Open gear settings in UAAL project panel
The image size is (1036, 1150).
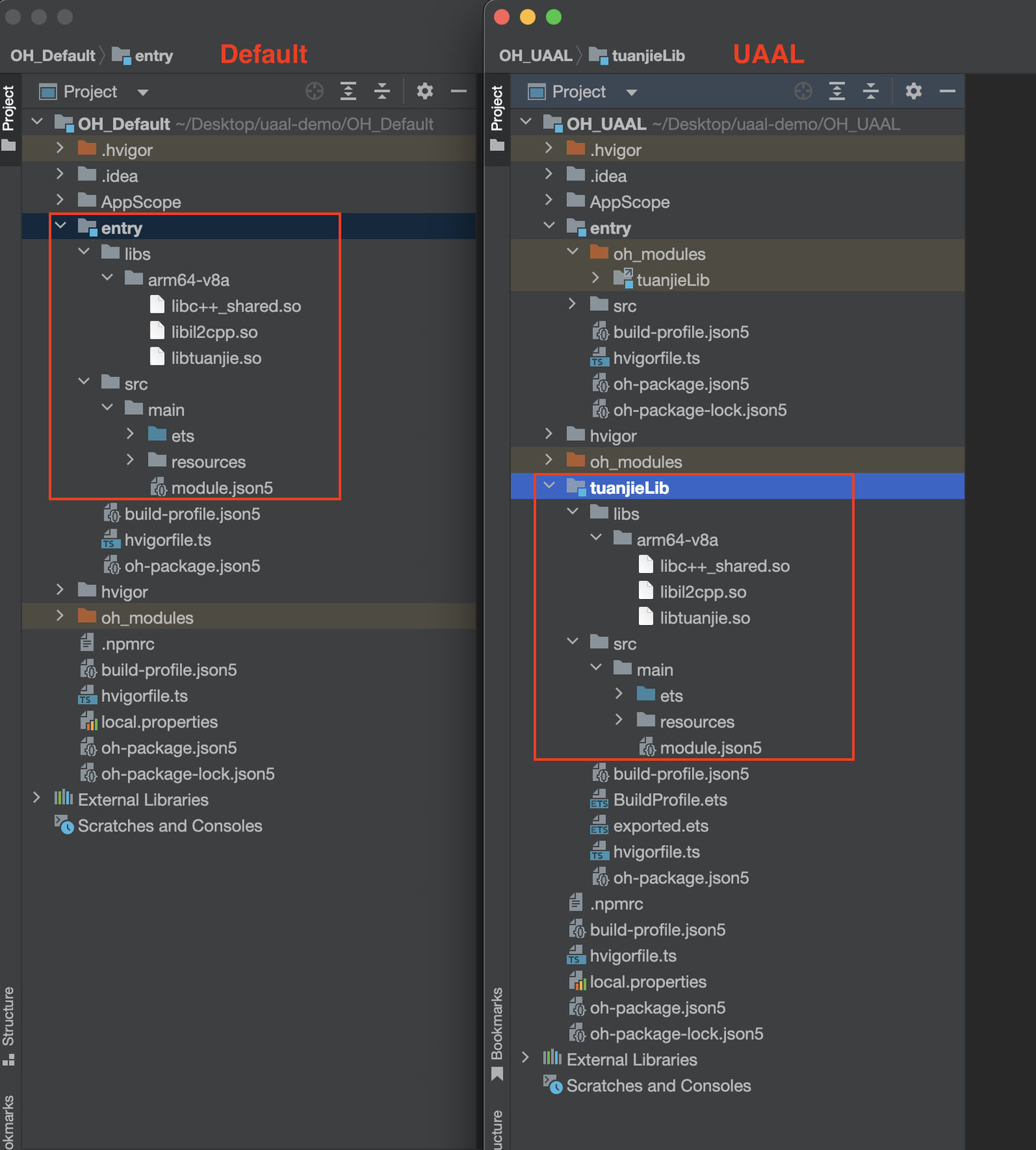click(914, 91)
